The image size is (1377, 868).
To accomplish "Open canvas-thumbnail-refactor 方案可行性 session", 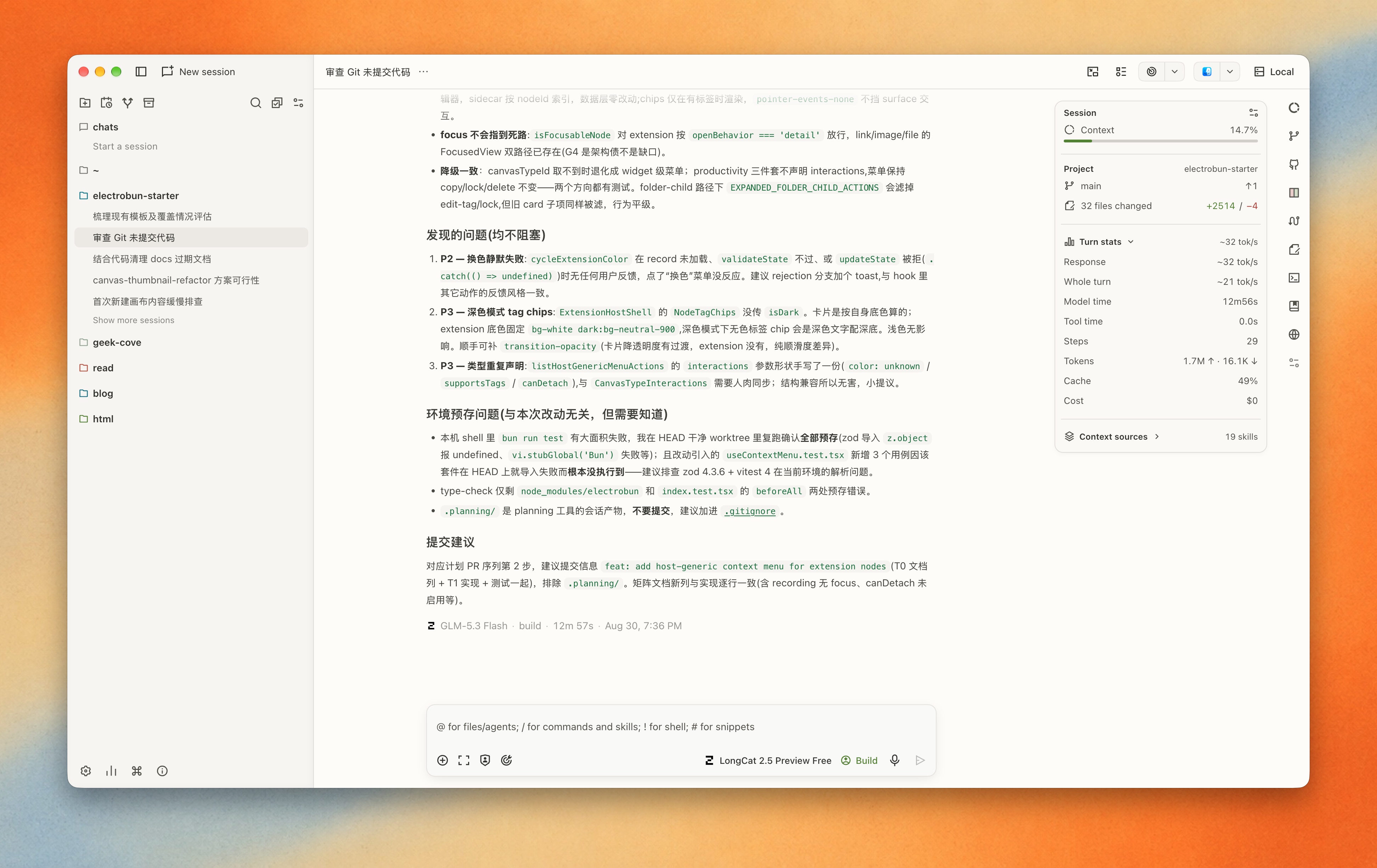I will click(176, 280).
